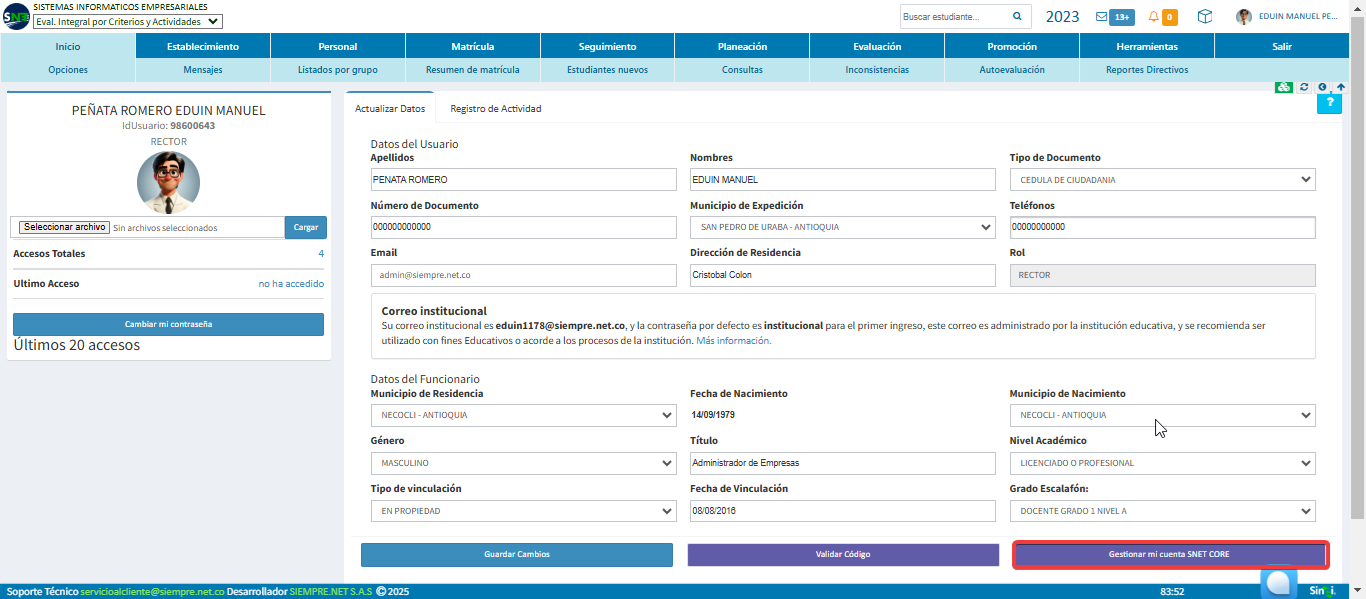Click the Más información link

point(734,341)
